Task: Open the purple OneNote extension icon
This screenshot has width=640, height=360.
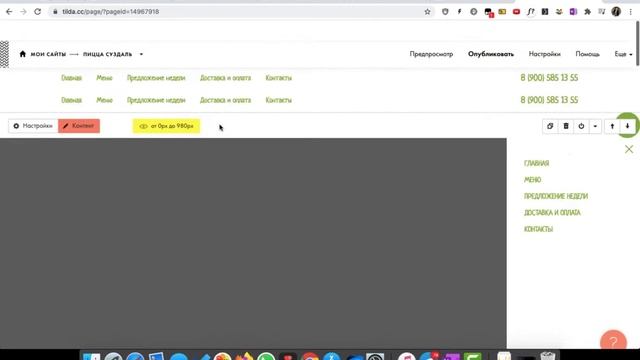Action: coord(573,12)
